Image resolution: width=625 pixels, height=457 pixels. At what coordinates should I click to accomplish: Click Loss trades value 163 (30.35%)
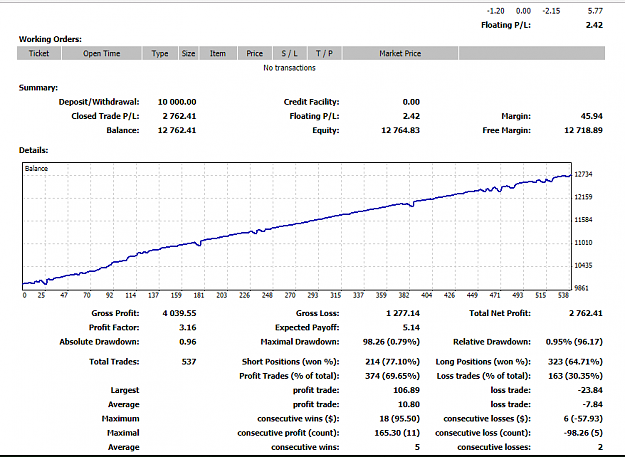click(576, 376)
